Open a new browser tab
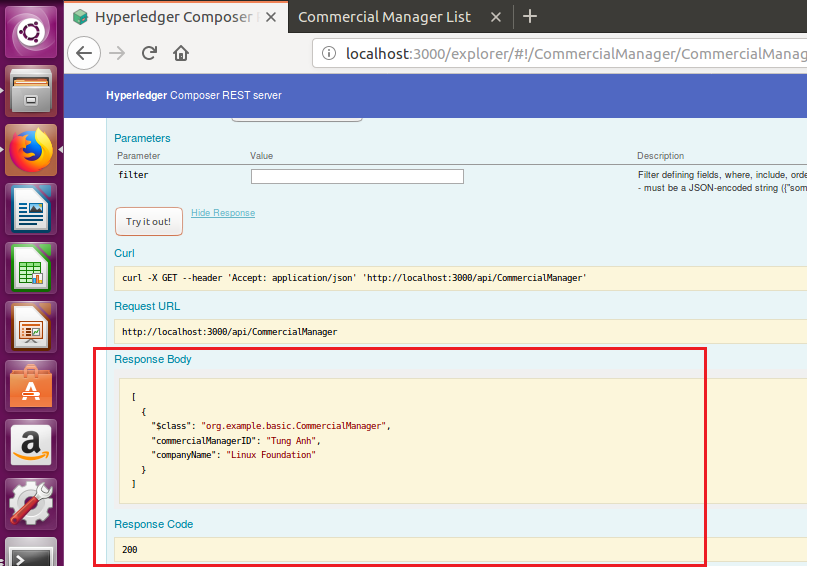This screenshot has width=815, height=571. [530, 17]
